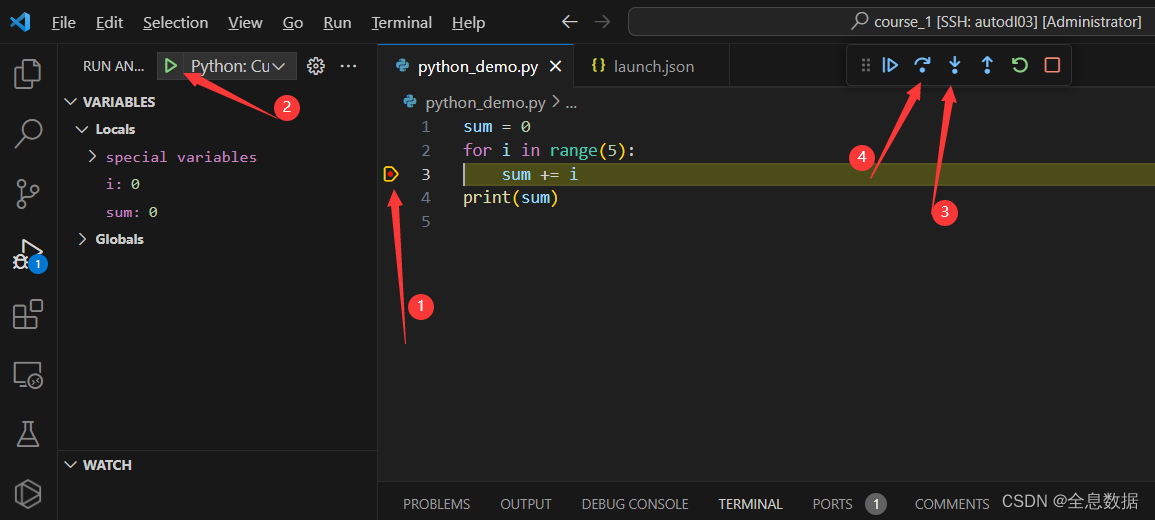Open the View menu
1155x520 pixels.
[245, 23]
